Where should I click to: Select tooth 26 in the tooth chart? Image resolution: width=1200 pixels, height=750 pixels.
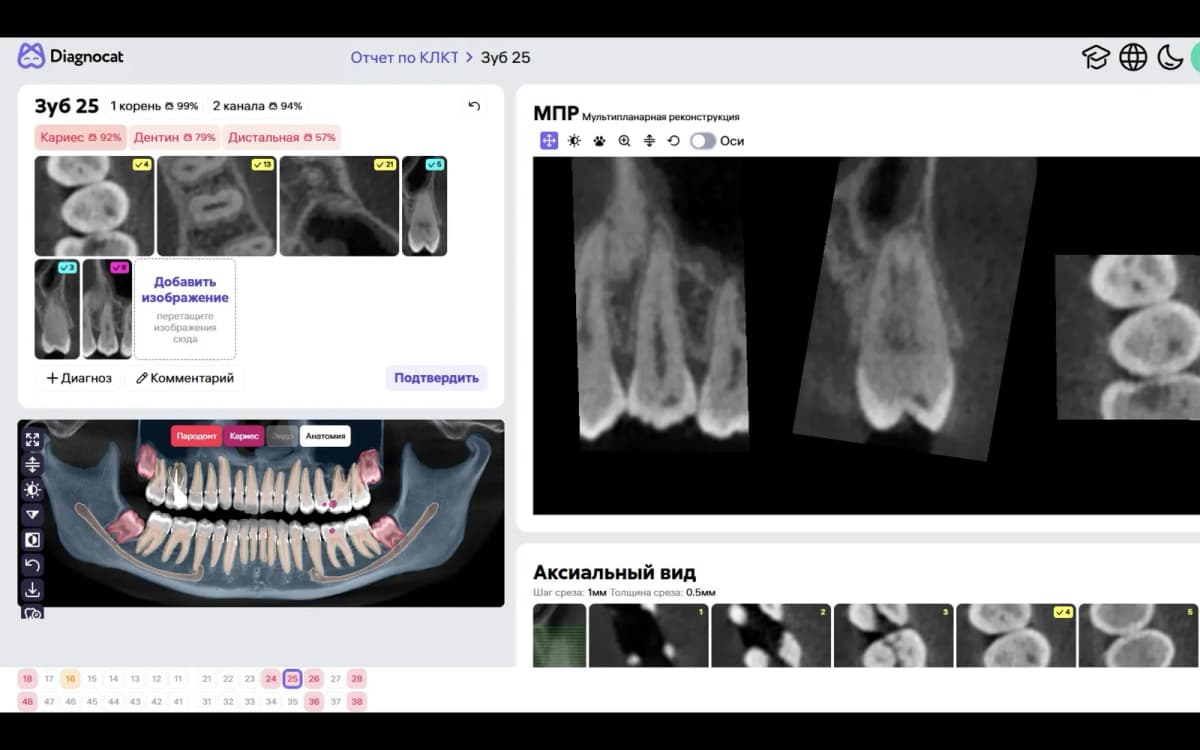pos(314,679)
